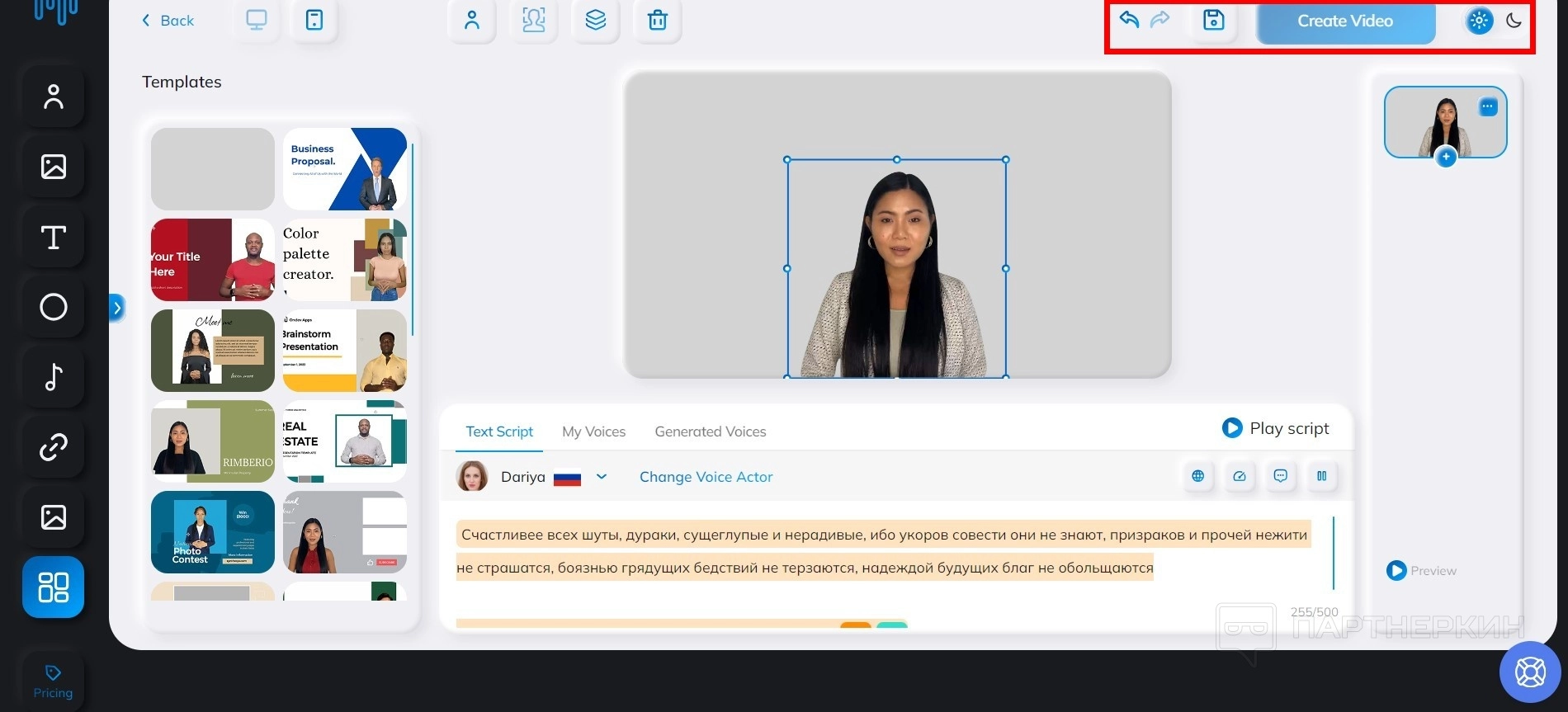Select desktop landscape orientation
The image size is (1568, 712).
click(x=257, y=21)
